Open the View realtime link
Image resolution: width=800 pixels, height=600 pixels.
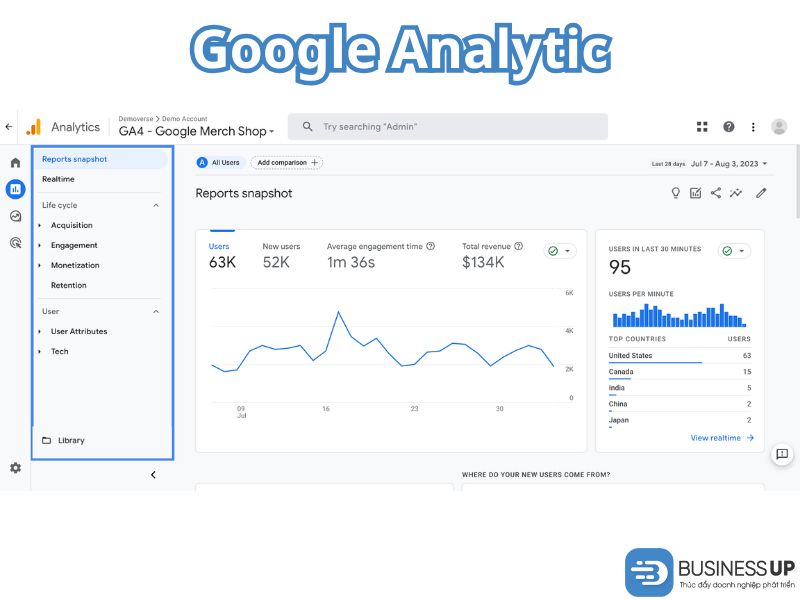click(722, 438)
